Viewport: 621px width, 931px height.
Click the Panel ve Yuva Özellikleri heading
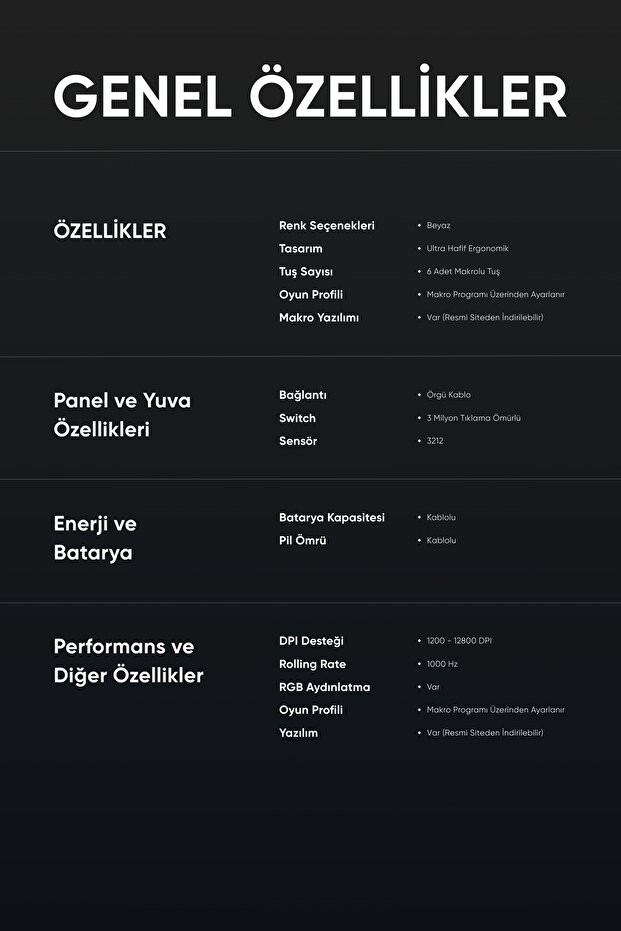[x=122, y=414]
